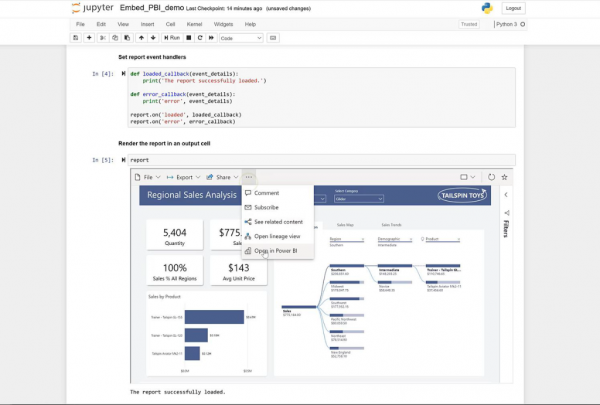
Task: Expand the Filters pane chevron
Action: click(506, 195)
